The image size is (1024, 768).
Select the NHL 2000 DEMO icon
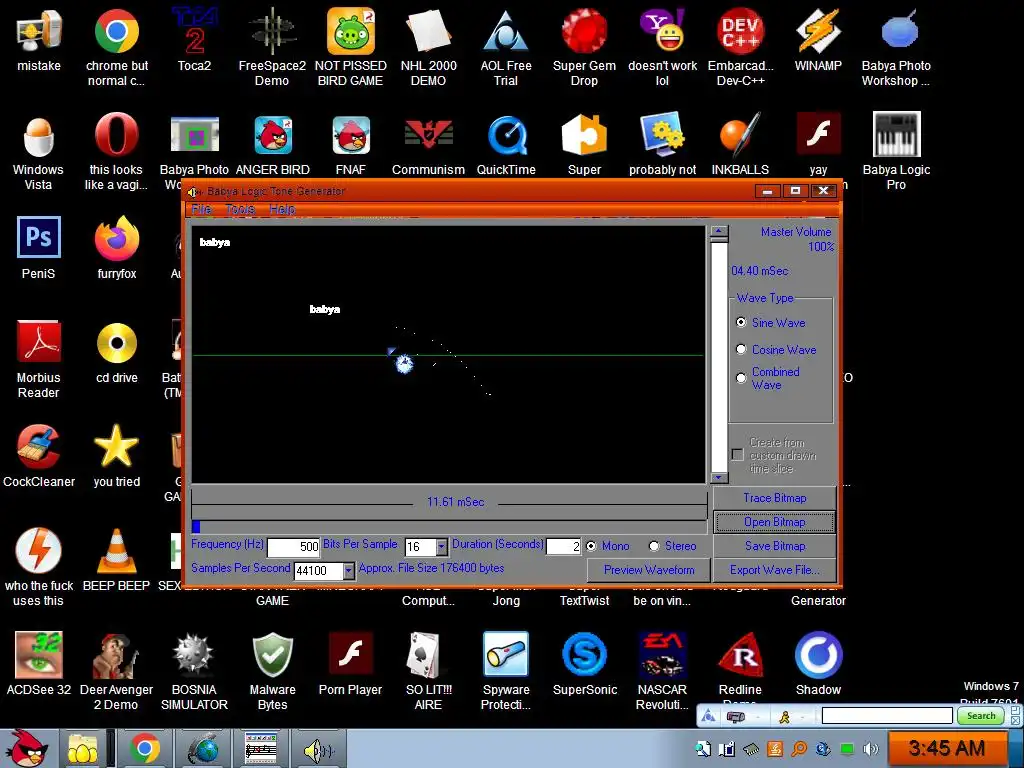click(428, 47)
